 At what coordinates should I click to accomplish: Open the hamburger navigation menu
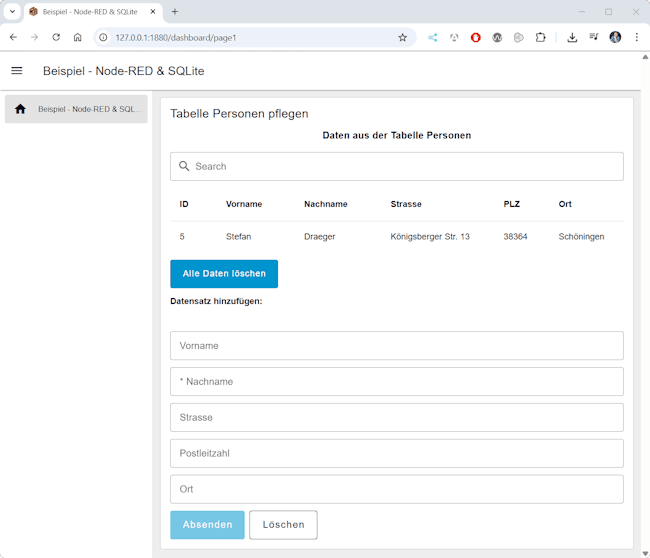click(x=17, y=71)
